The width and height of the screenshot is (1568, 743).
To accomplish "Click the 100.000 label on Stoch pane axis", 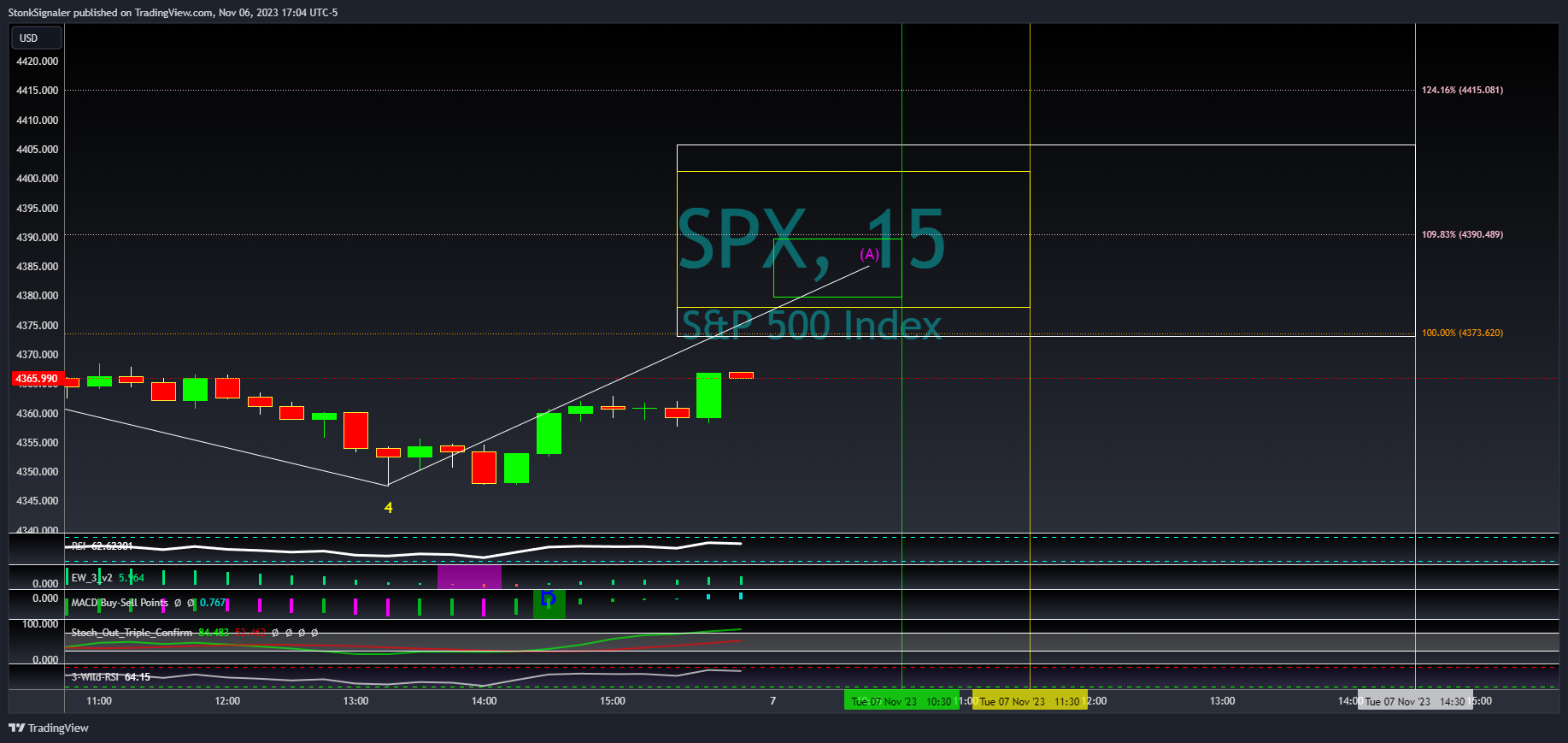I will 40,624.
